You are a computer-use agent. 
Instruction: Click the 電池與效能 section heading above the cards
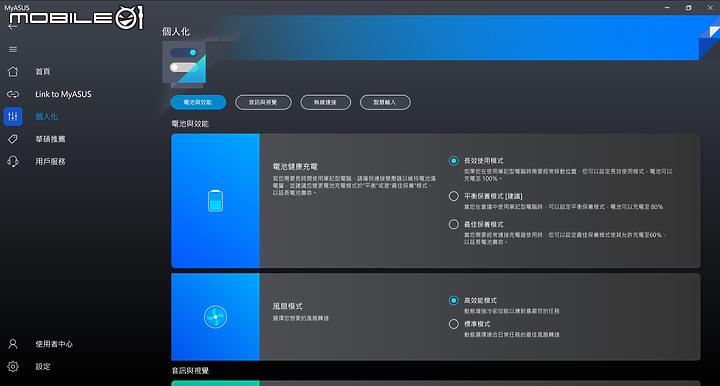click(x=190, y=123)
